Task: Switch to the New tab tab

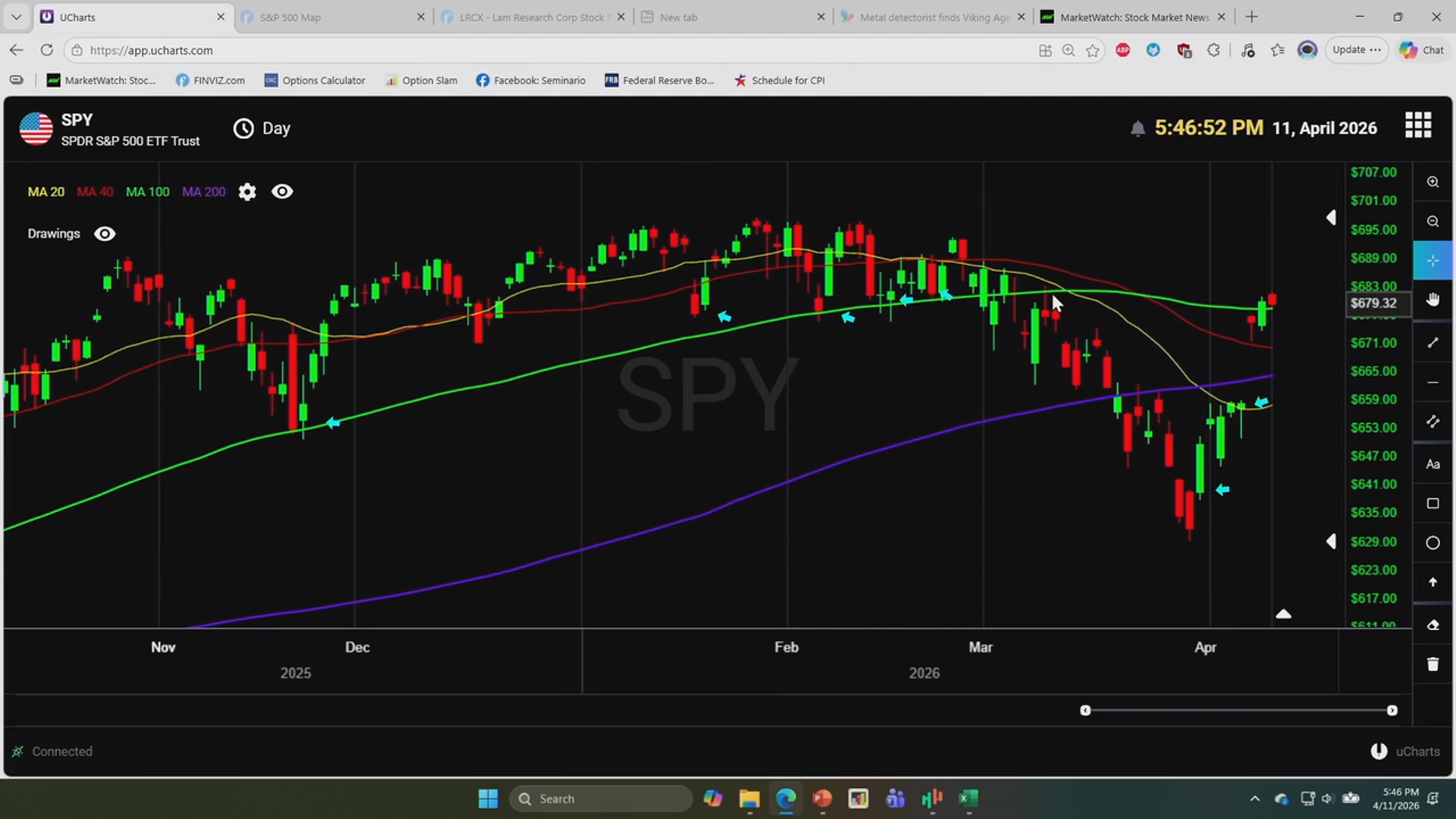Action: 733,17
